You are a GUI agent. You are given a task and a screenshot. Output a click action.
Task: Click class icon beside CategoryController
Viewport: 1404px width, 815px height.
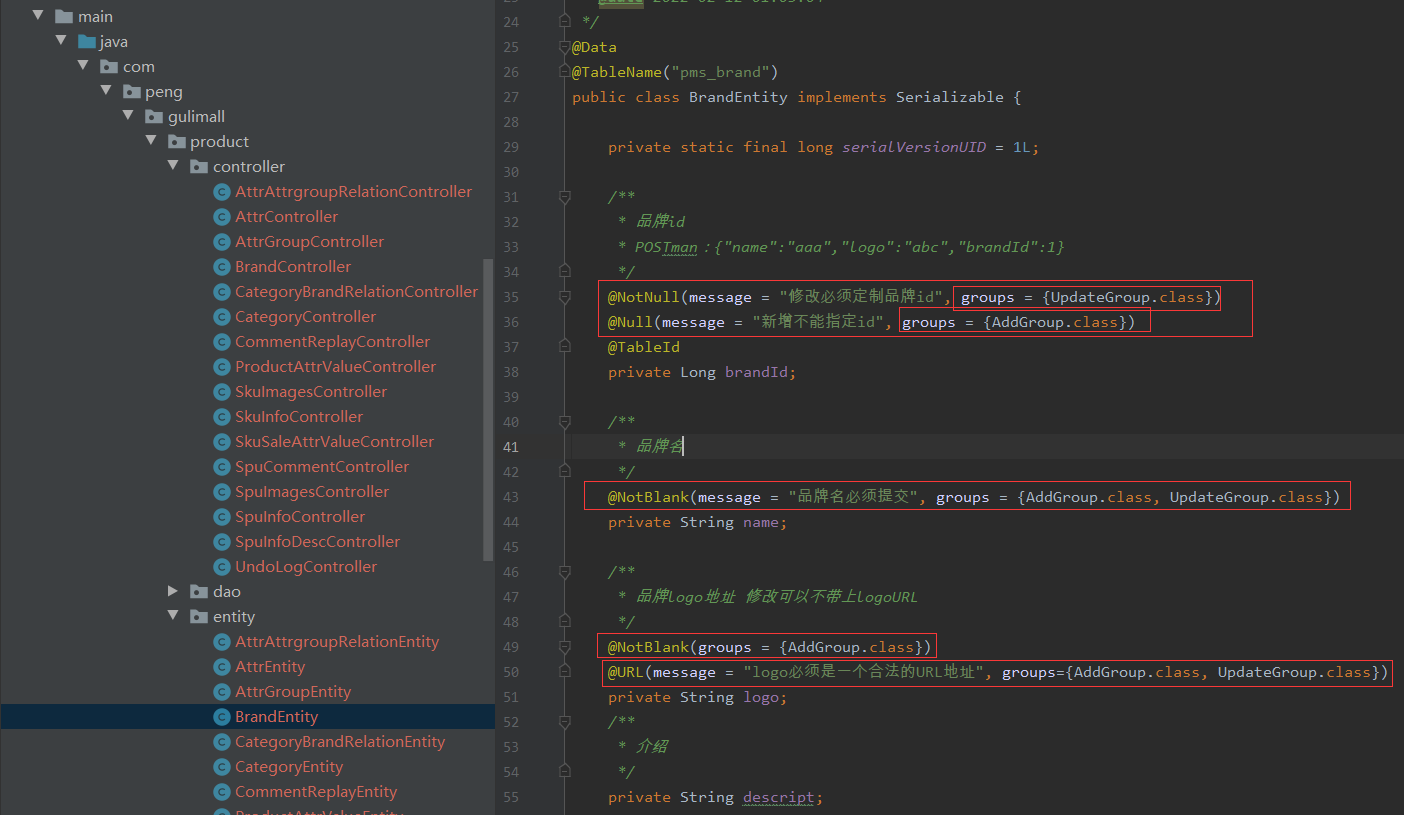click(222, 316)
